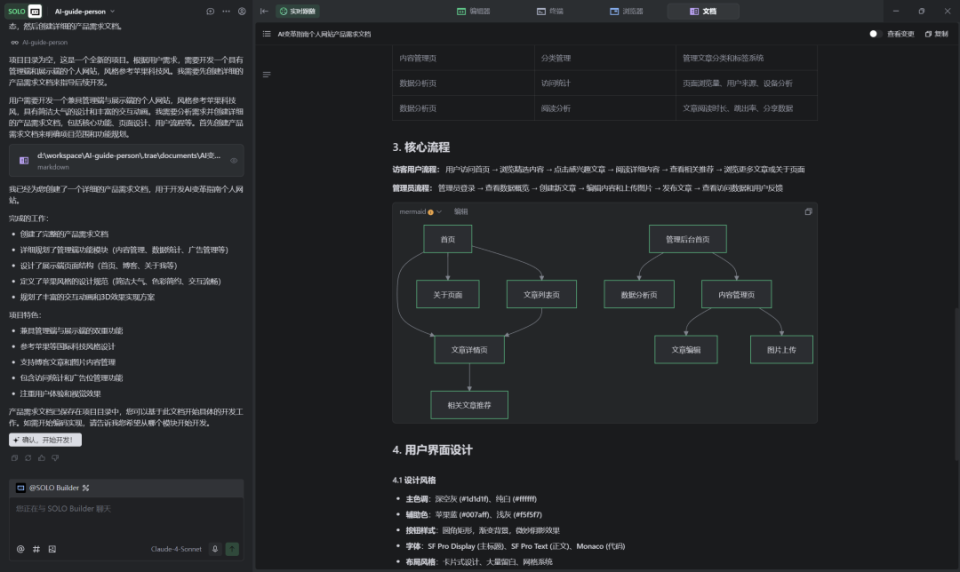Toggle the 查看变更 switch

pos(875,33)
